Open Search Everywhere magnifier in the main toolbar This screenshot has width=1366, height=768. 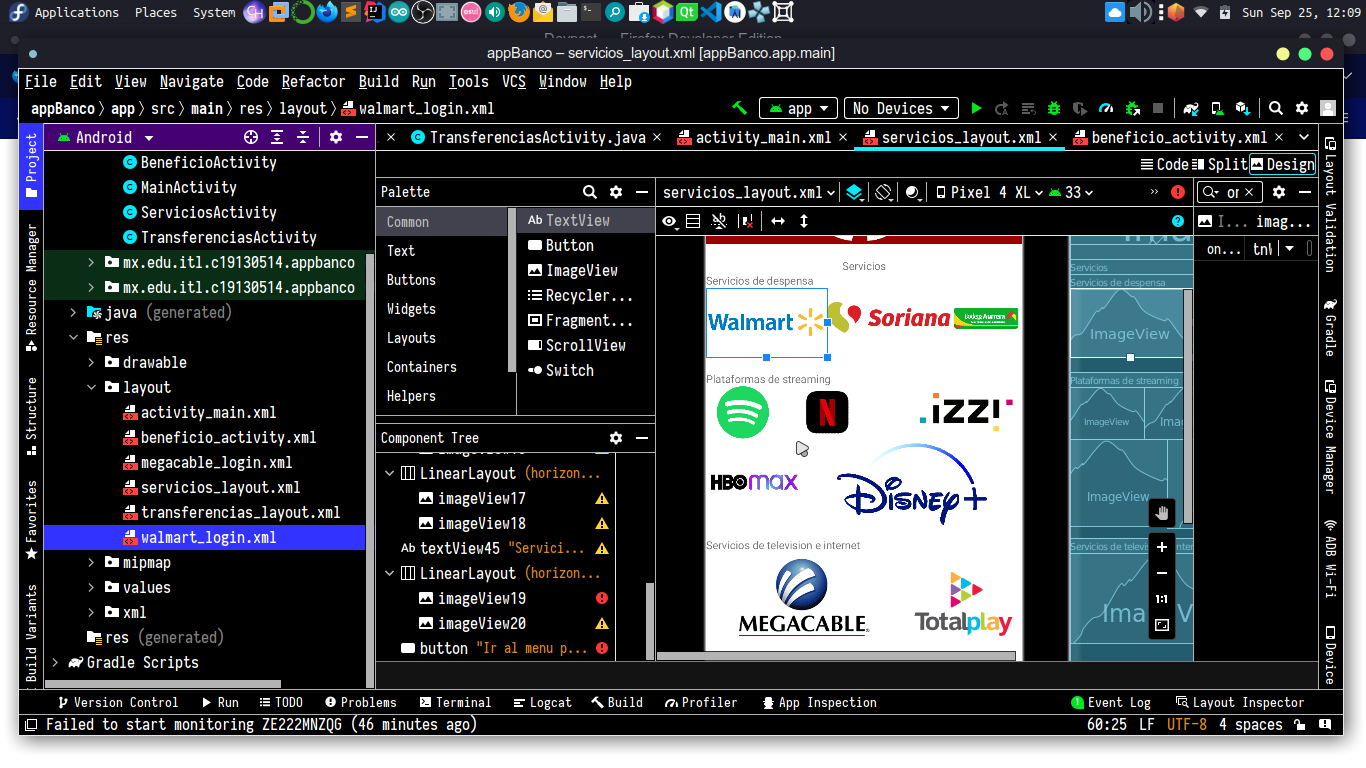[x=1276, y=108]
